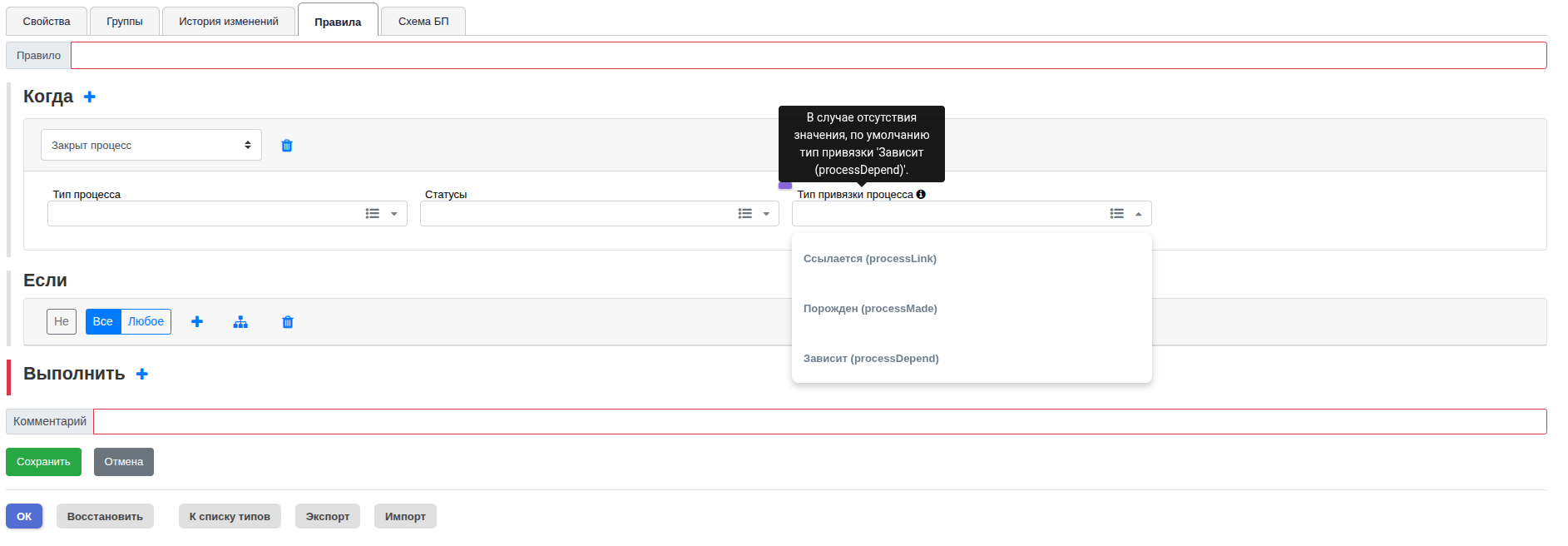Open list icon in Статусы field
1568x546 pixels.
pos(745,214)
